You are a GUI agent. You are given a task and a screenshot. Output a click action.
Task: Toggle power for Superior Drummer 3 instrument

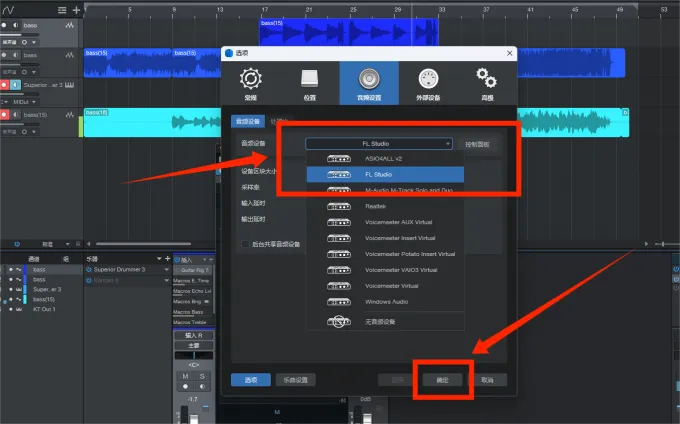pos(89,270)
